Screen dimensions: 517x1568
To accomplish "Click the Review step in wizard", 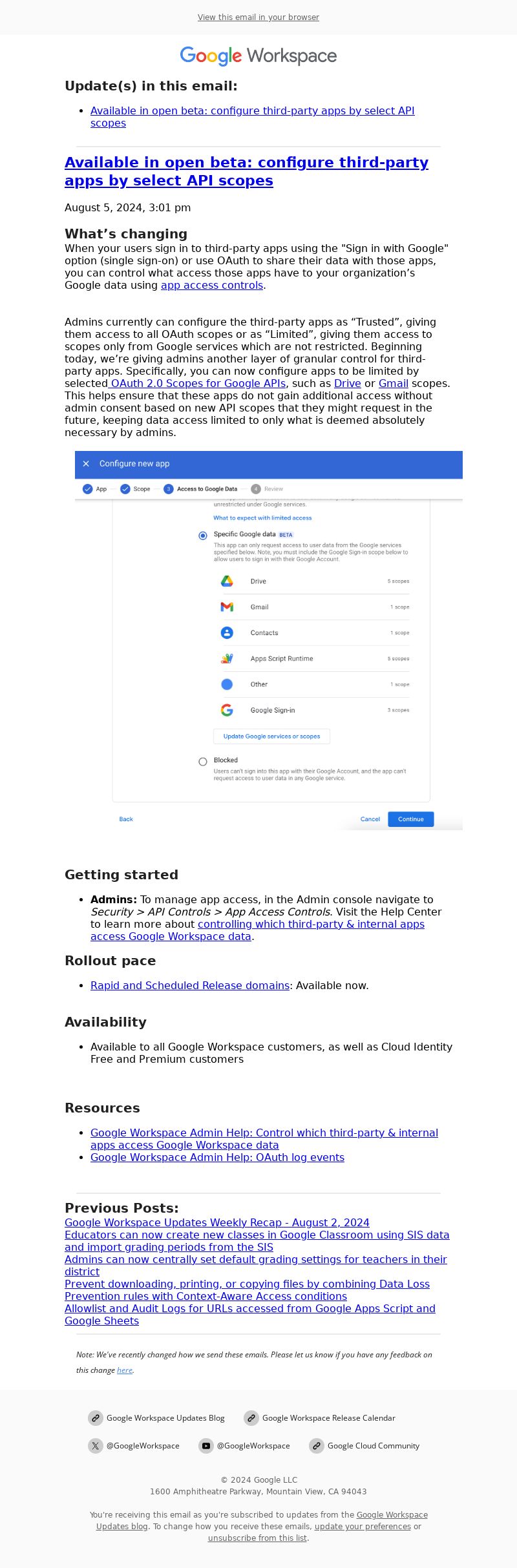I will click(x=267, y=489).
